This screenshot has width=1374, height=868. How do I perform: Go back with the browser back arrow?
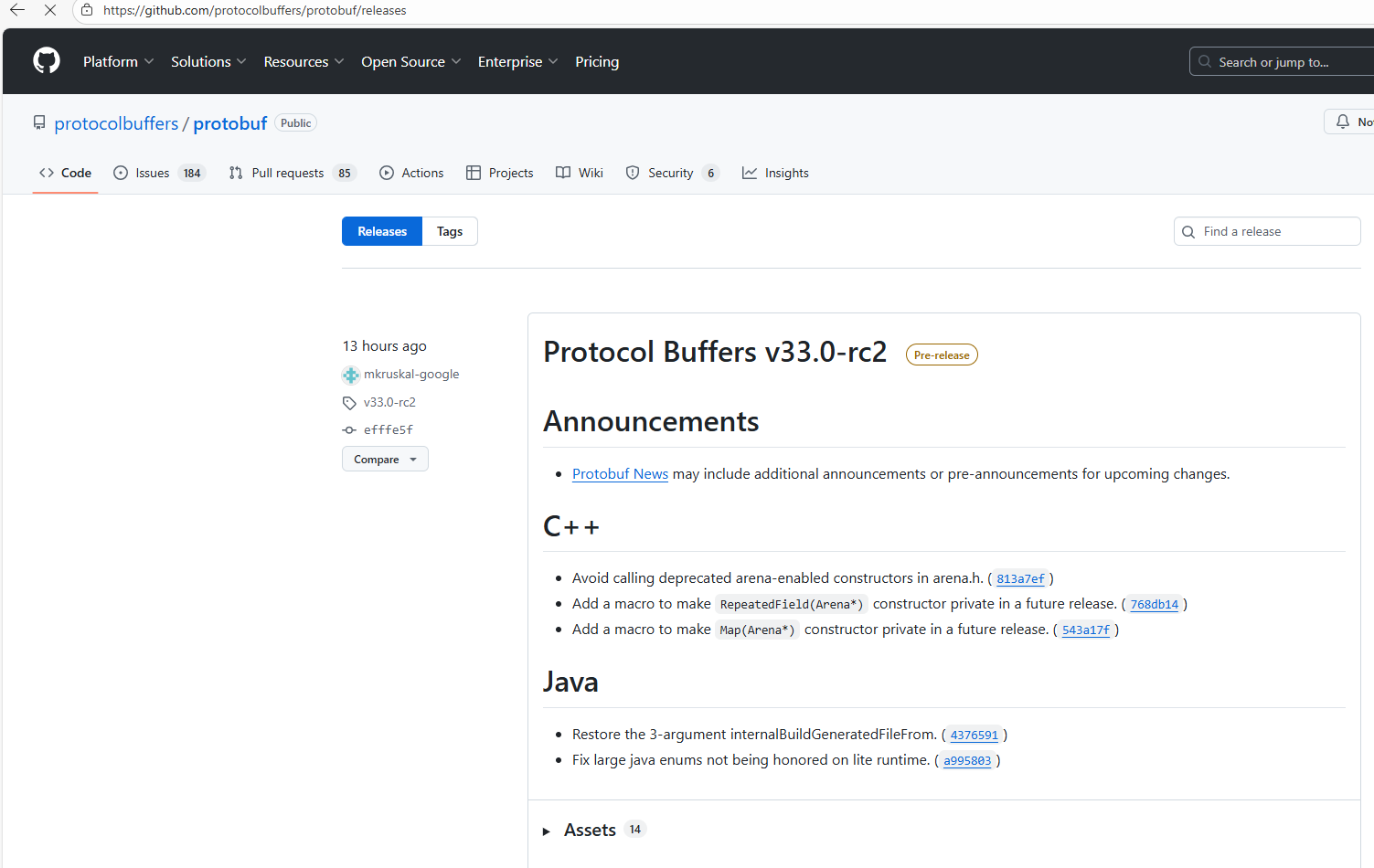coord(17,10)
